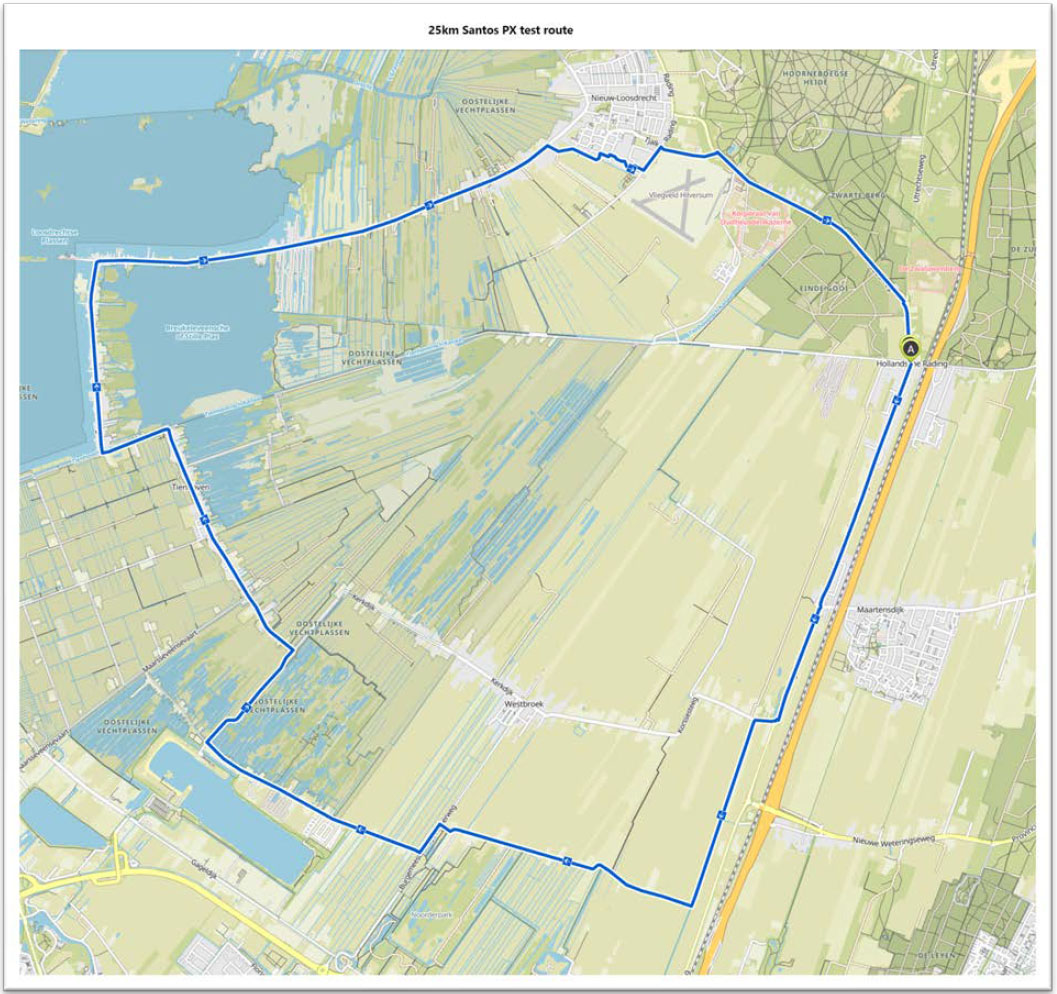Select the Loosdrechtse Plassen lake label
1057x994 pixels.
[55, 236]
